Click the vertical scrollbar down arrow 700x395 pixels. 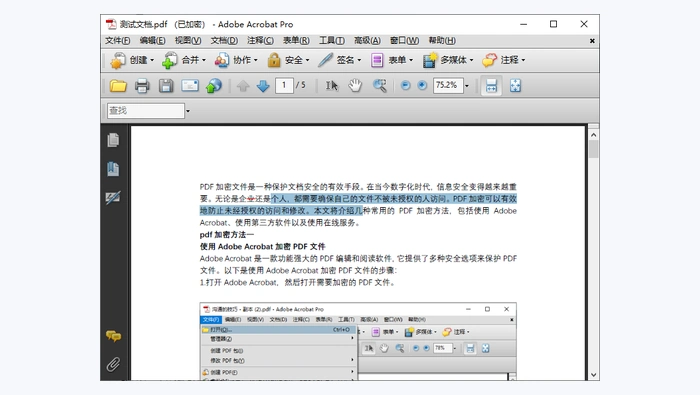point(593,375)
